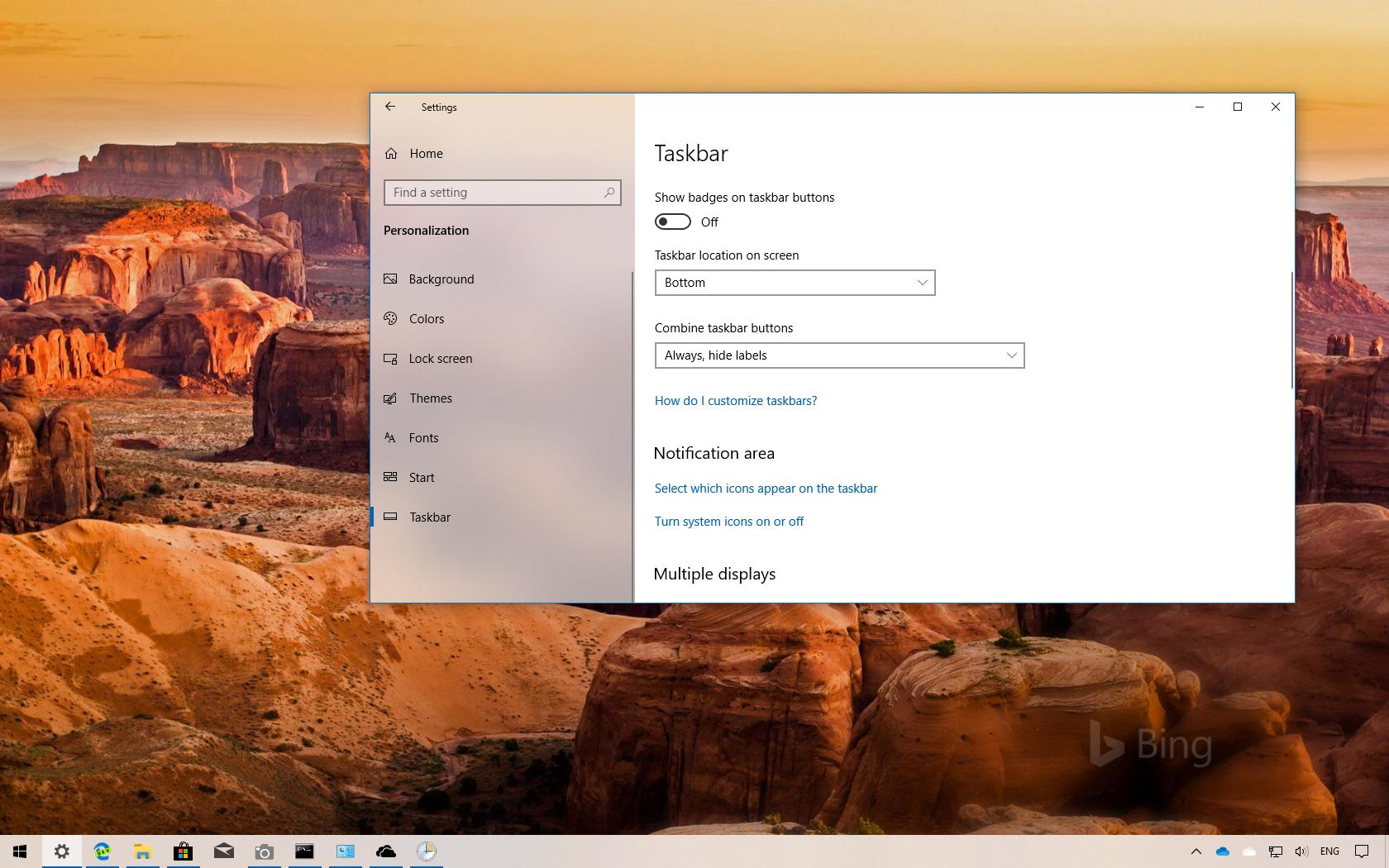Go to Lock screen settings

pyautogui.click(x=501, y=359)
